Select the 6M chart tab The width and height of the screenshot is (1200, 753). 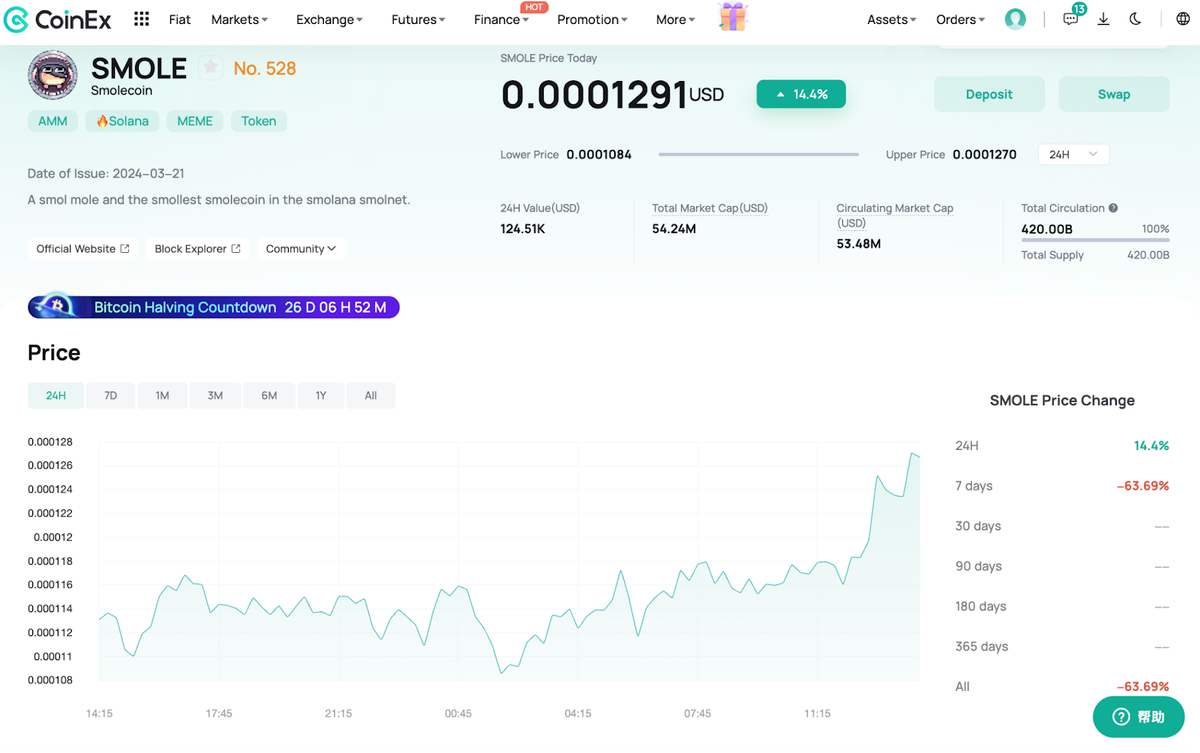269,396
